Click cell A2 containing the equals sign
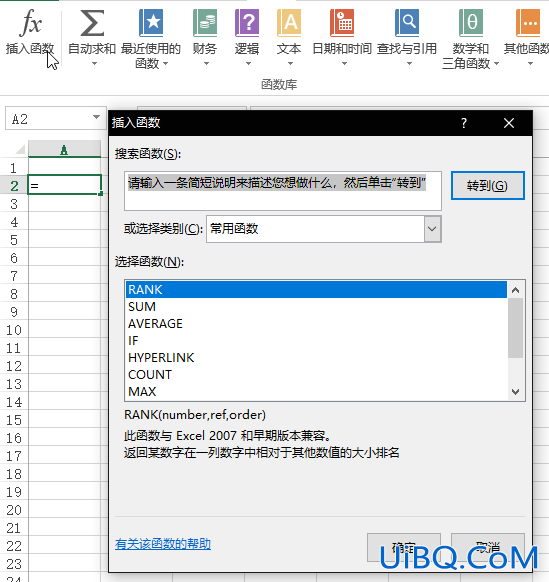This screenshot has height=582, width=549. point(64,185)
